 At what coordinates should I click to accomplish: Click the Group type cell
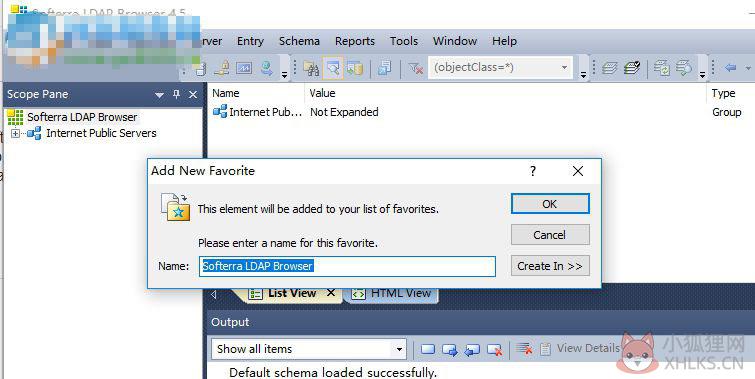click(x=727, y=112)
